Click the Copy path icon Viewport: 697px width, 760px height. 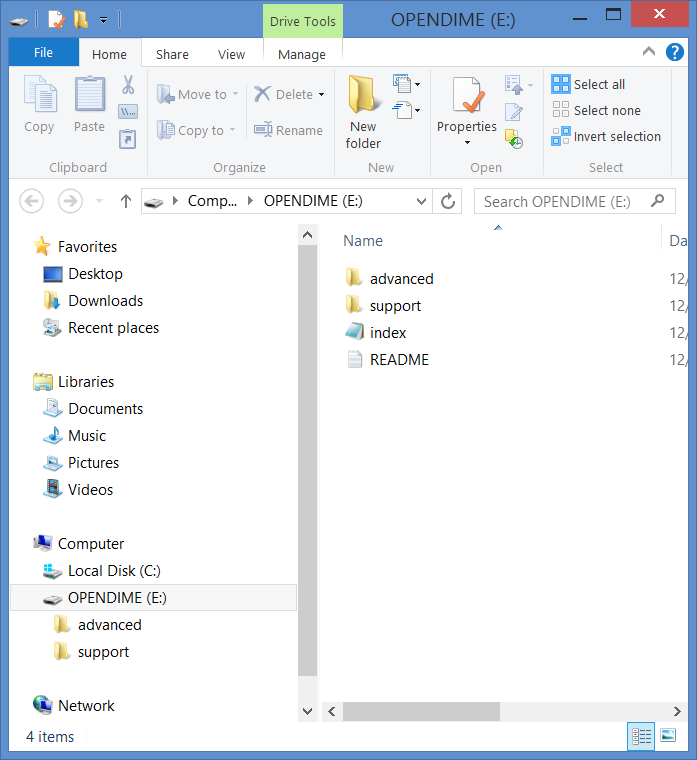coord(128,112)
